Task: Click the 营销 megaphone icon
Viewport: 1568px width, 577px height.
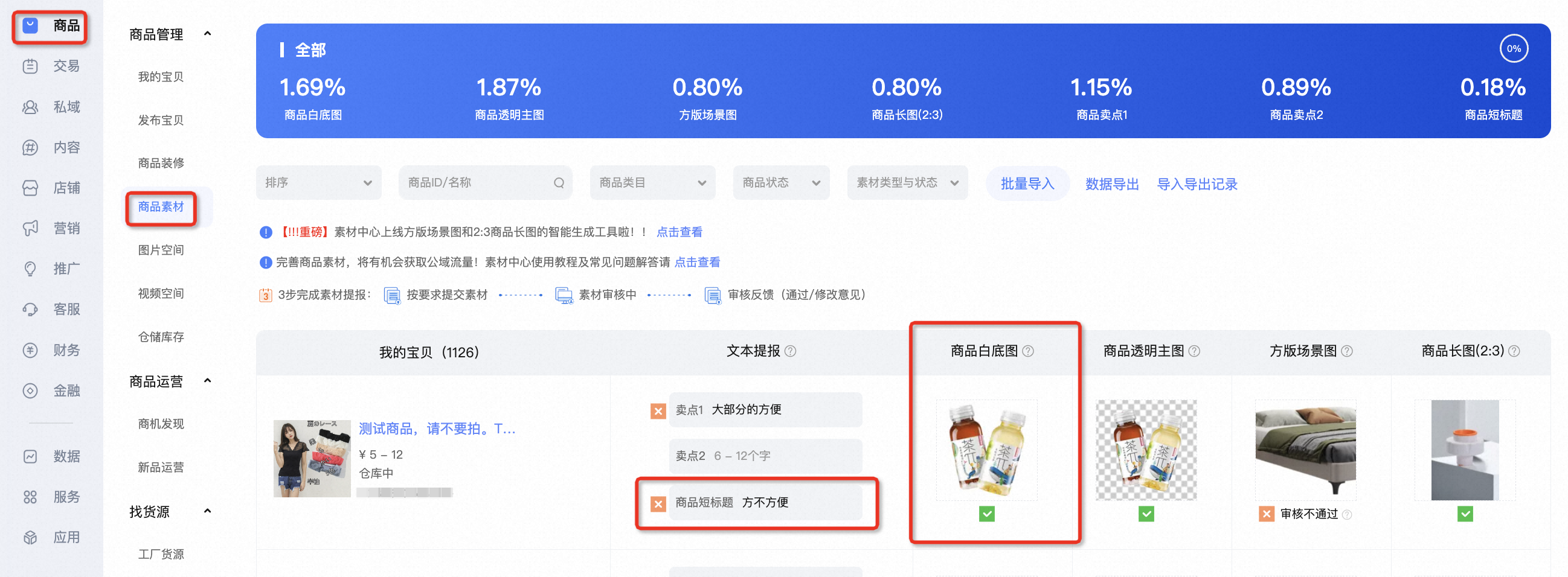Action: click(30, 228)
